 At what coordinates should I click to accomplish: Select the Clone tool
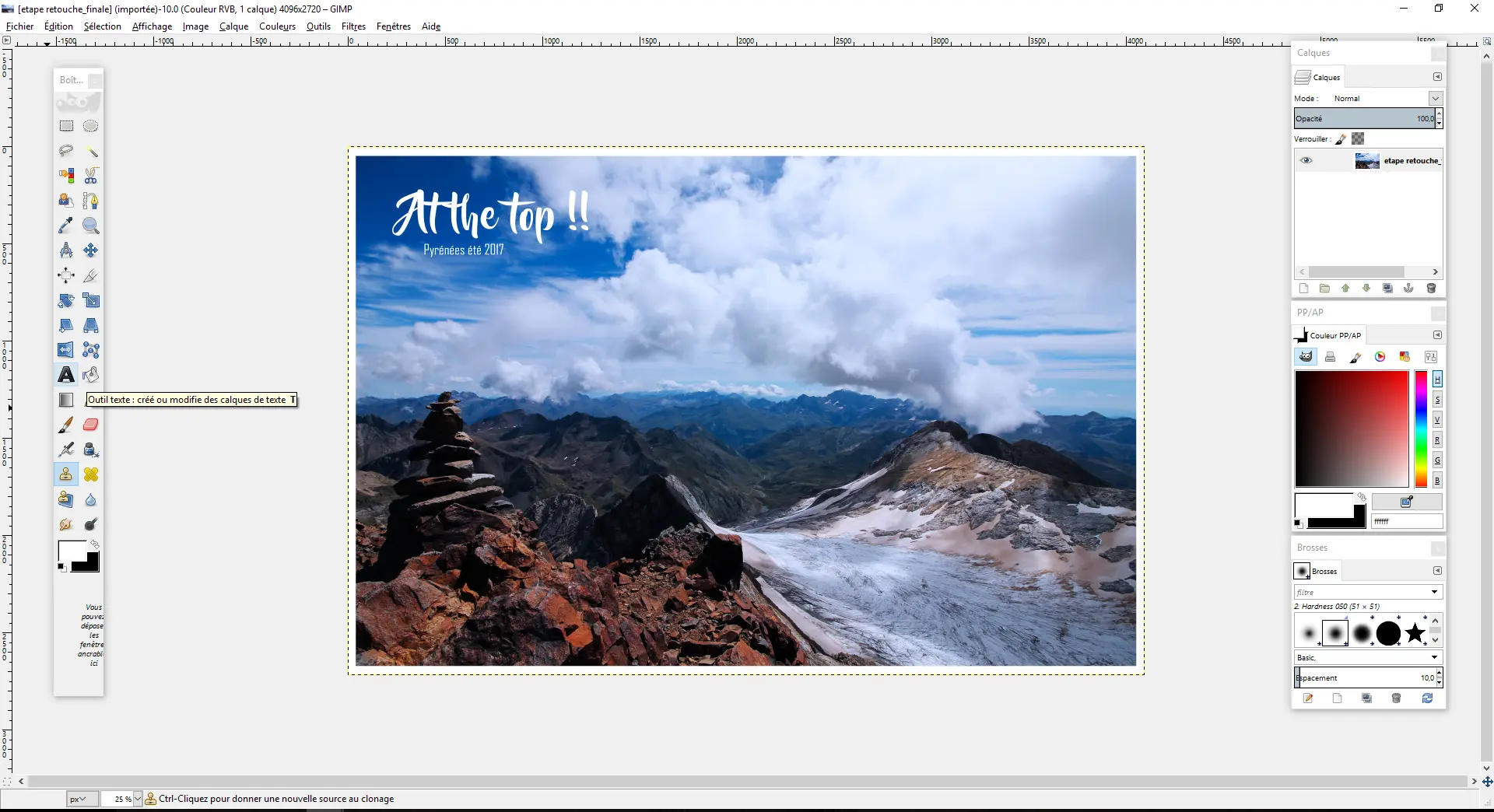point(65,474)
